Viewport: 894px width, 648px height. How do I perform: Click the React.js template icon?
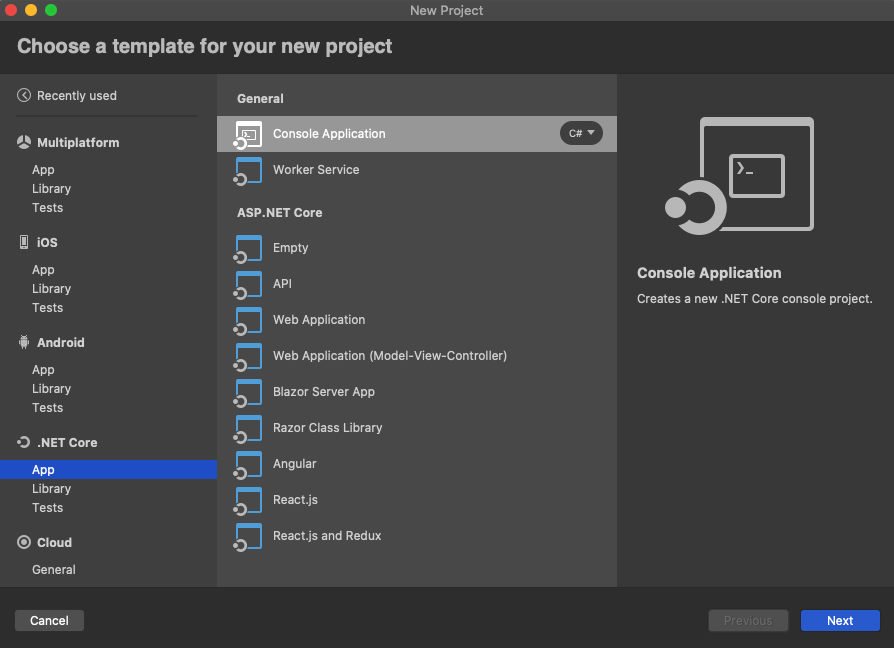coord(248,501)
